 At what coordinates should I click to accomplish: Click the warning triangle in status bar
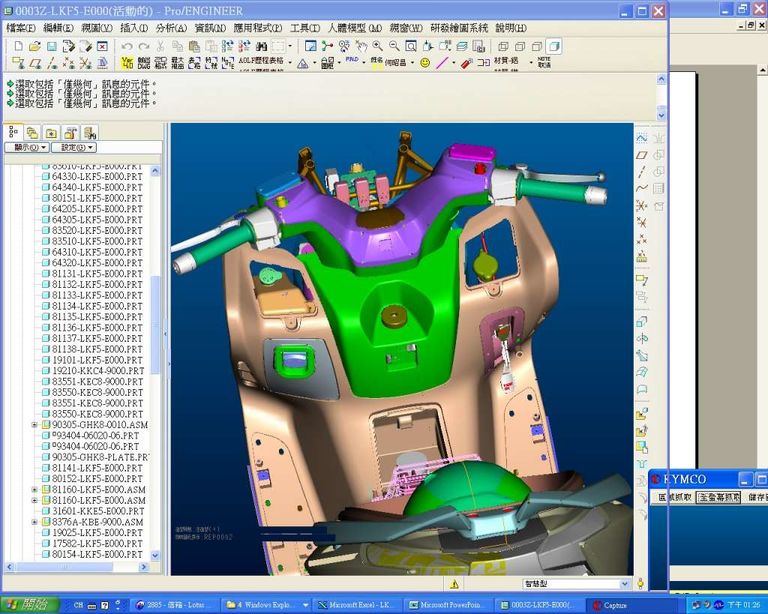(454, 584)
